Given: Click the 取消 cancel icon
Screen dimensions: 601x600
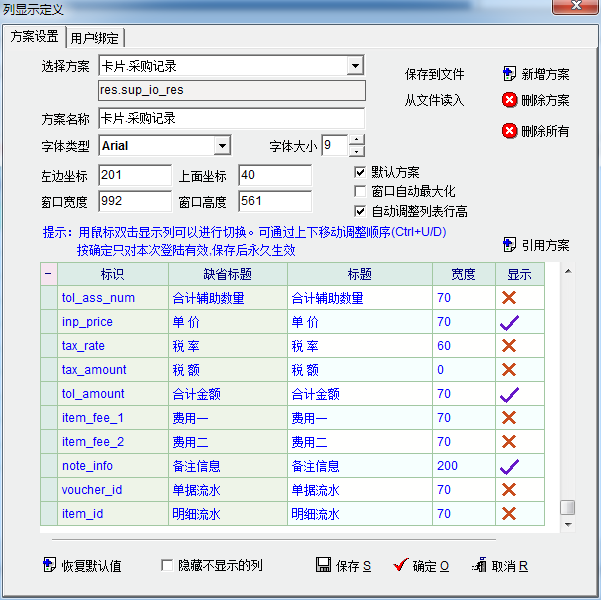Looking at the screenshot, I should [x=479, y=565].
